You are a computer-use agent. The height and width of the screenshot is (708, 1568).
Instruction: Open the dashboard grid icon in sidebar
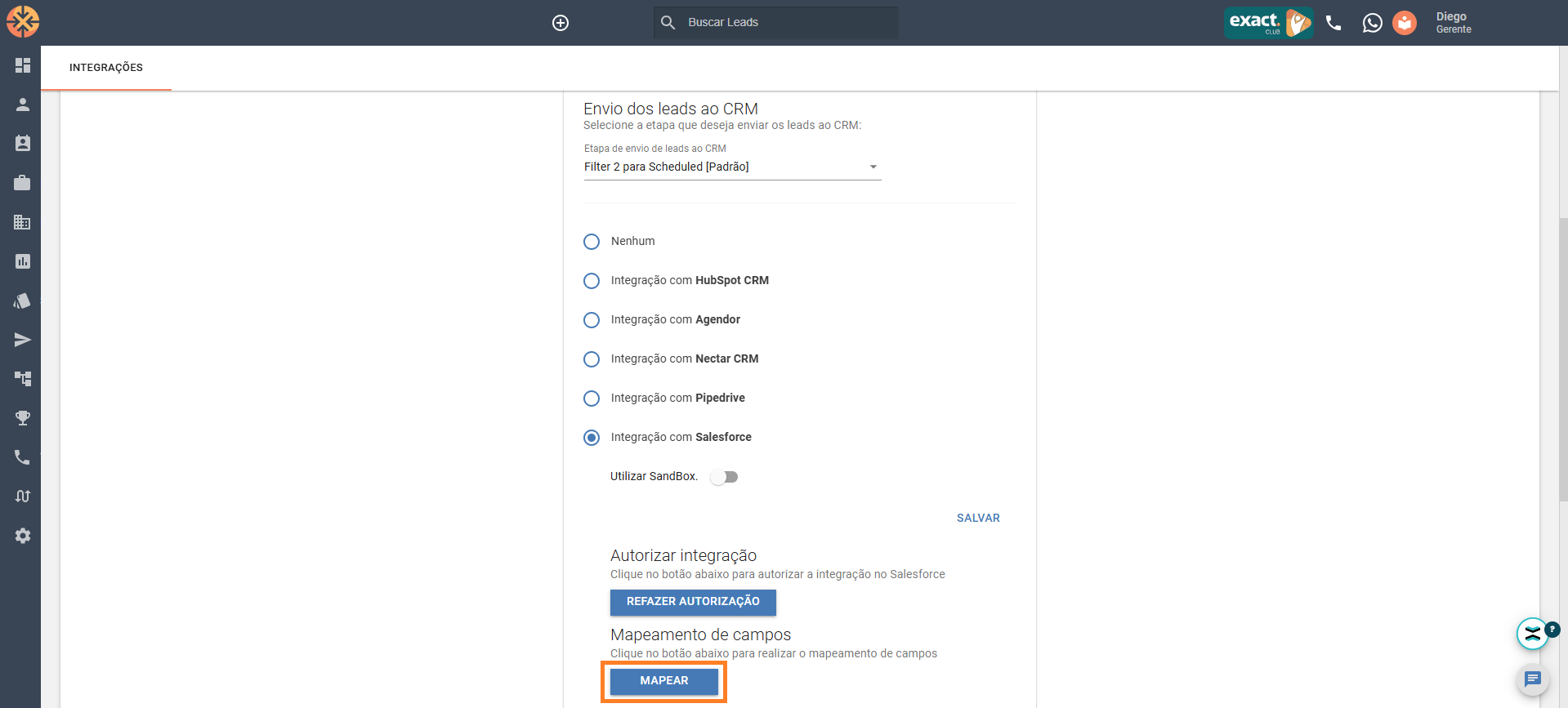click(23, 65)
